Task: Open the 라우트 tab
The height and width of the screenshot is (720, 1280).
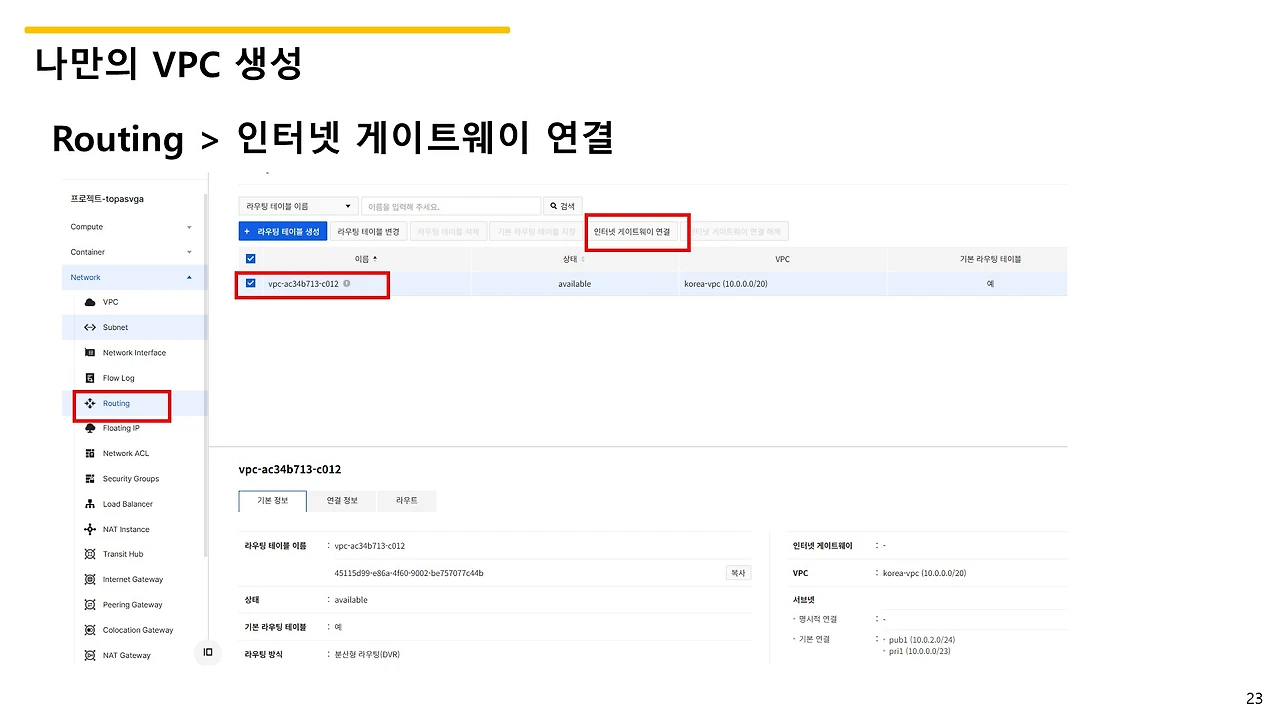Action: point(407,499)
